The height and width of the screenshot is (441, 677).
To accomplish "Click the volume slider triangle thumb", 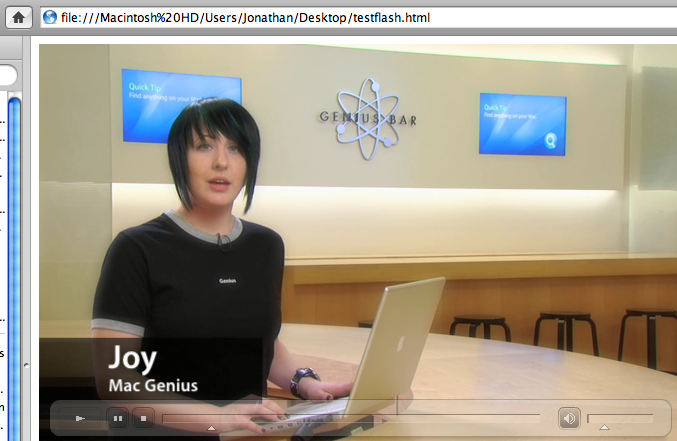I will pos(604,427).
